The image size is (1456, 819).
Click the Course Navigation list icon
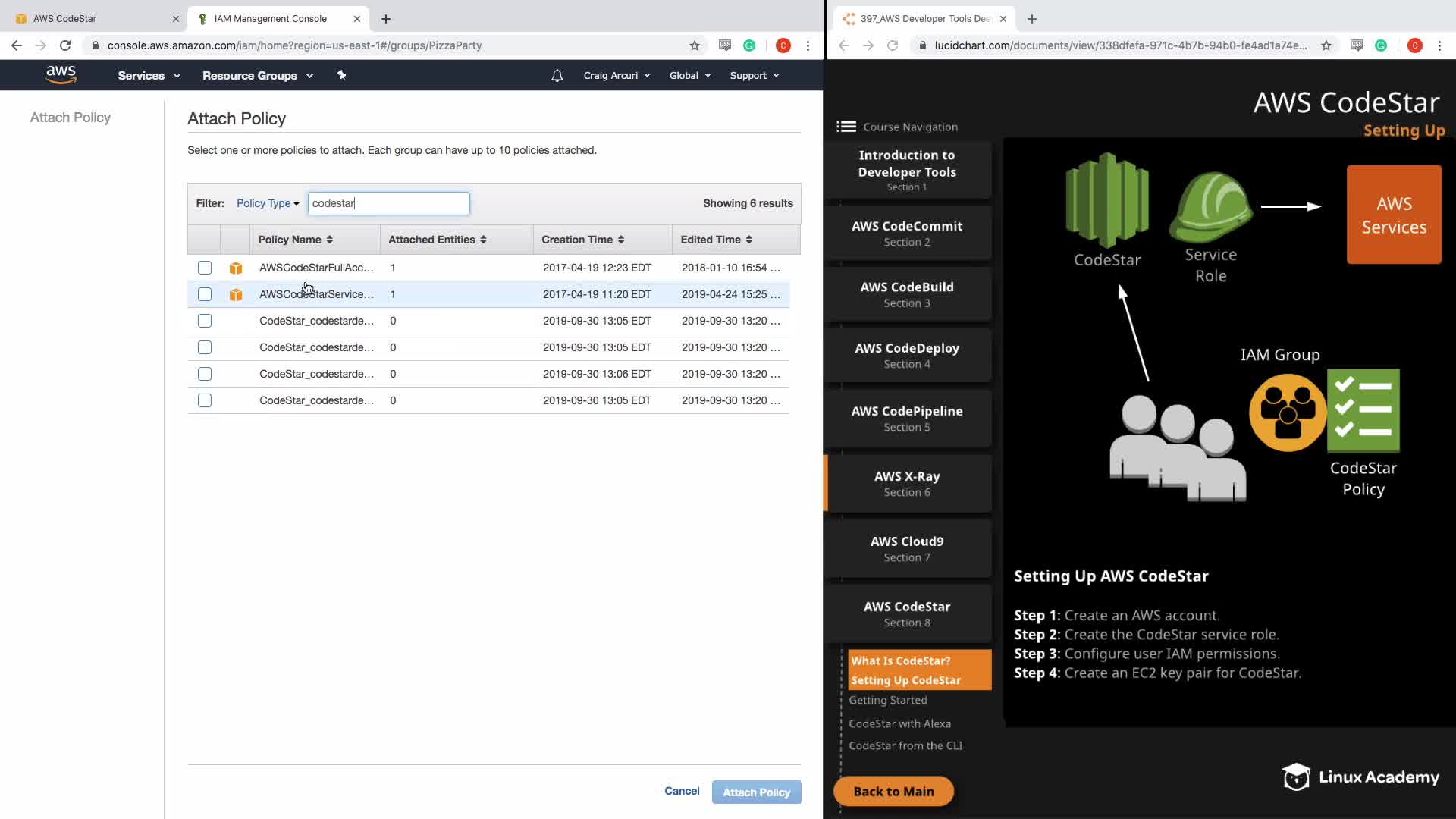[x=846, y=127]
